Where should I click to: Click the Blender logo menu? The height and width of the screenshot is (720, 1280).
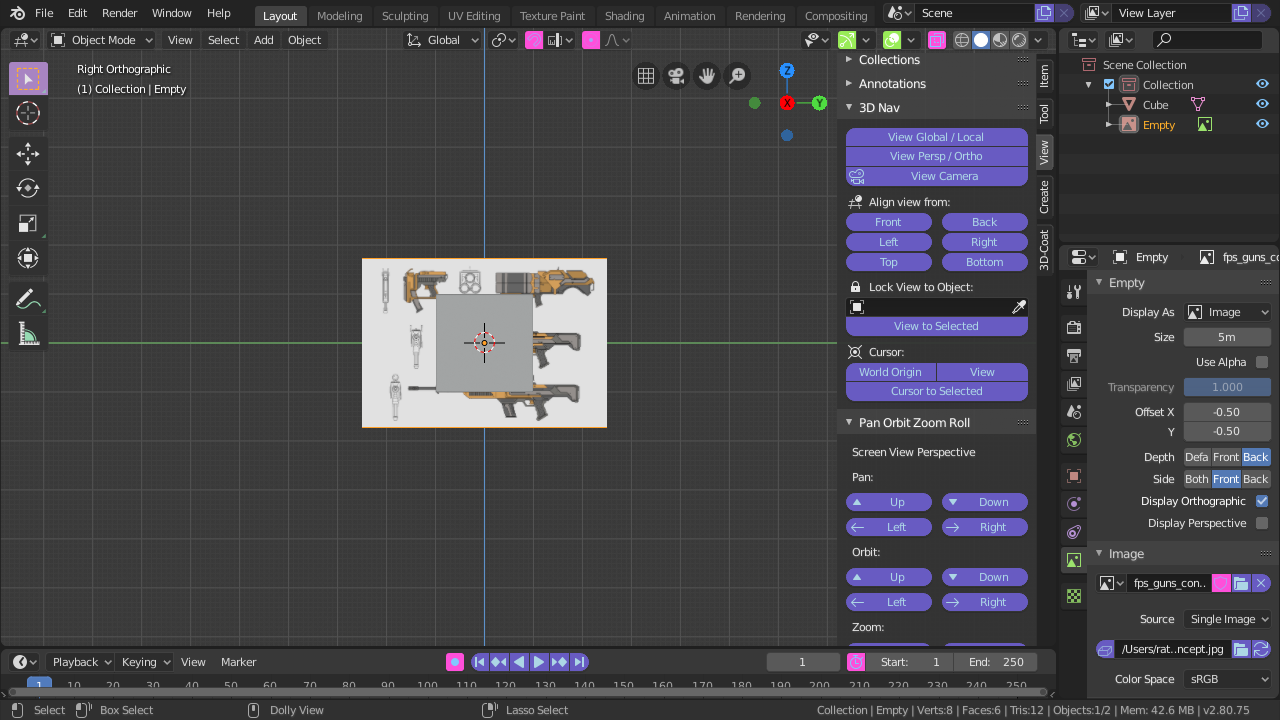(x=17, y=13)
